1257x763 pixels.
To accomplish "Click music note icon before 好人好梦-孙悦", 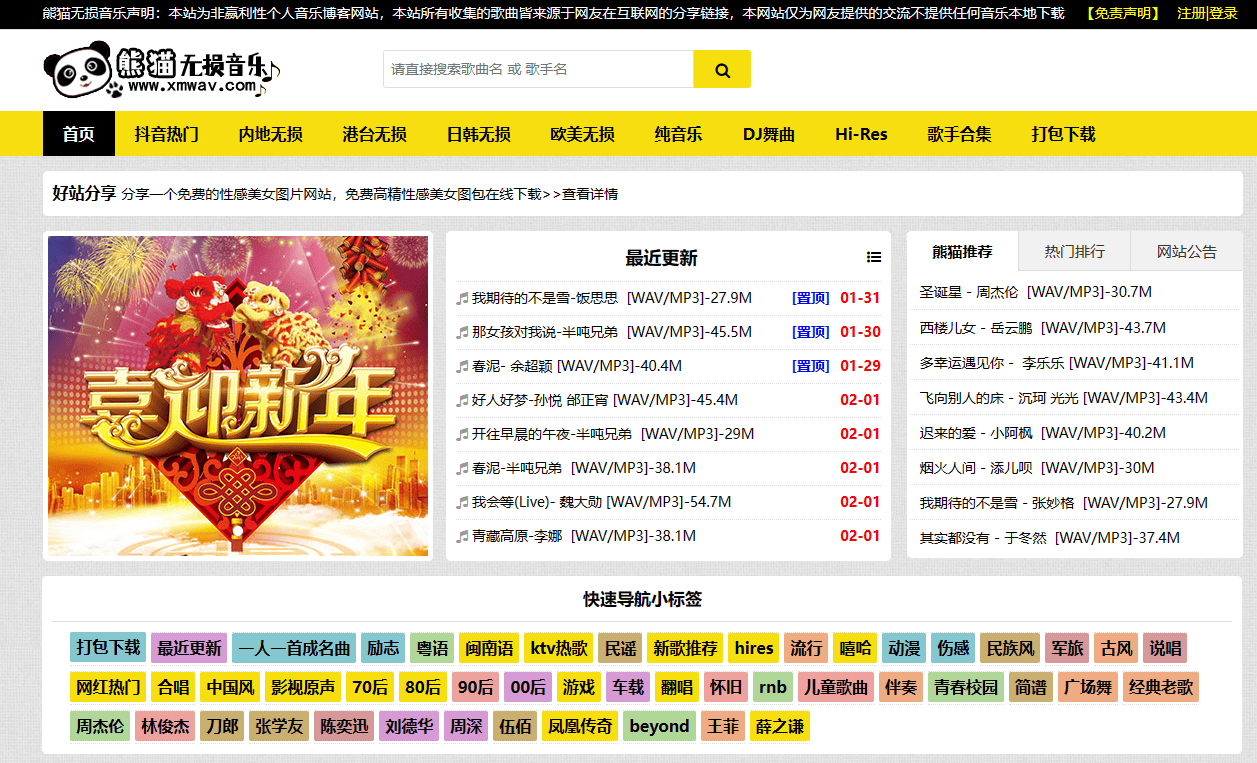I will point(462,400).
